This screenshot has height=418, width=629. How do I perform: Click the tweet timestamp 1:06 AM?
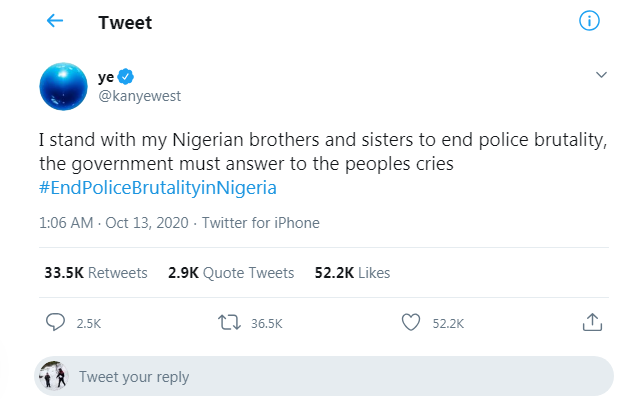click(68, 222)
